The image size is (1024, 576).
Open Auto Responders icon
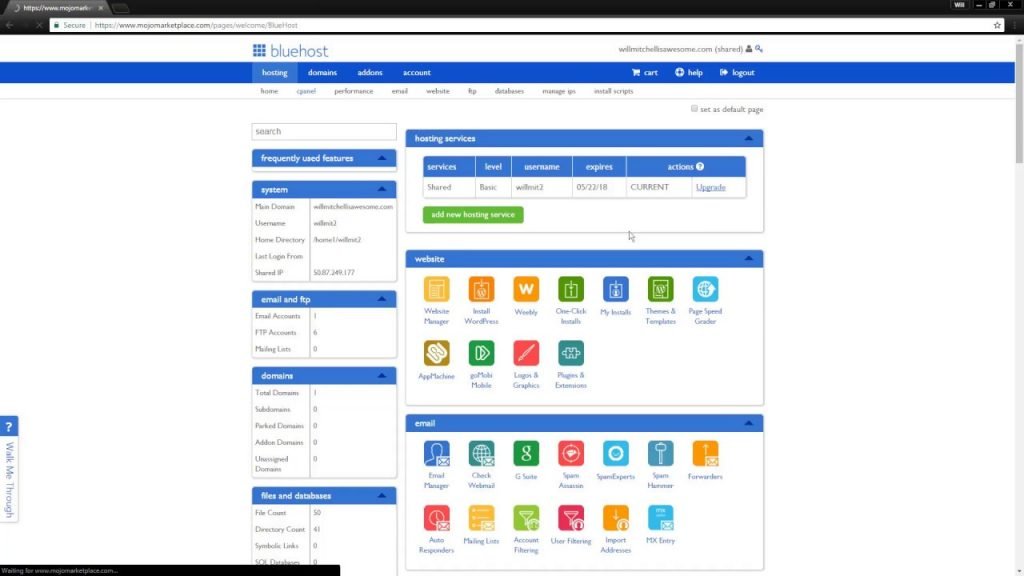[436, 518]
